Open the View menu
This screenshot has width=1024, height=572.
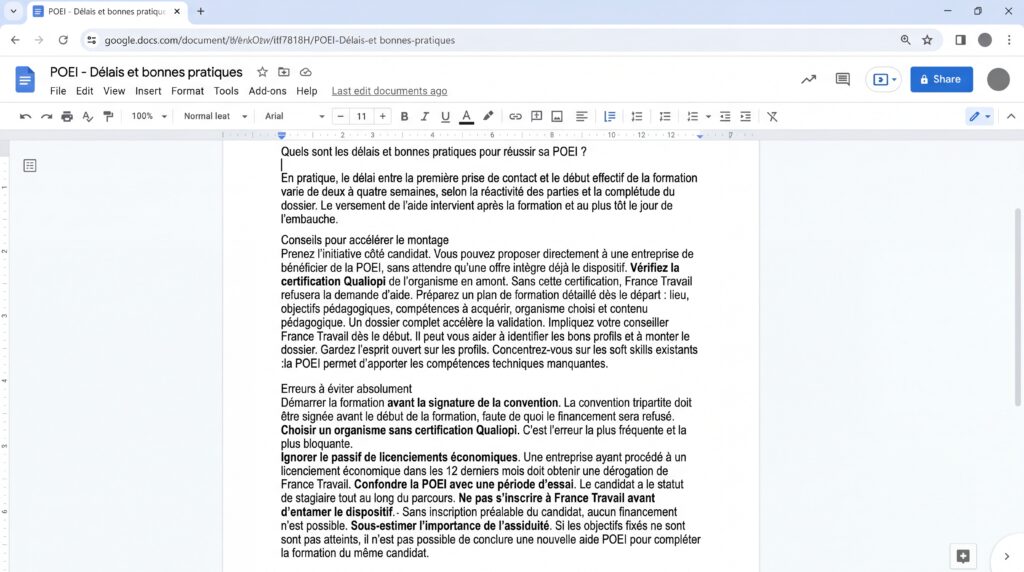[x=114, y=91]
